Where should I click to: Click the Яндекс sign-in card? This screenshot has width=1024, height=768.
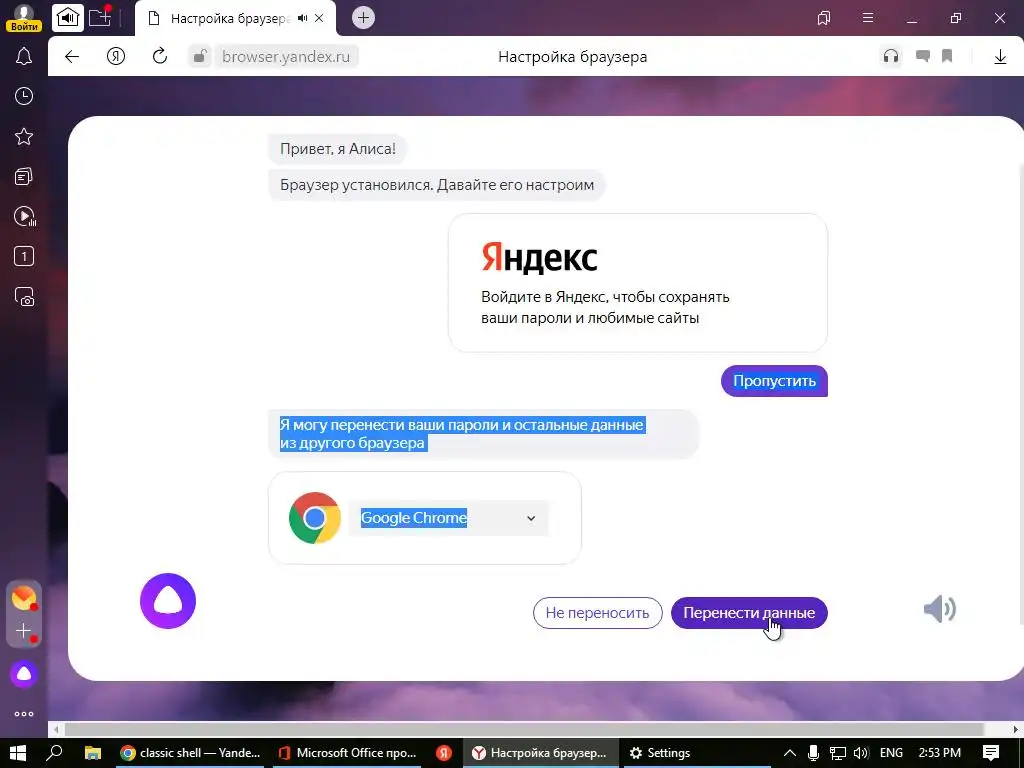click(637, 283)
